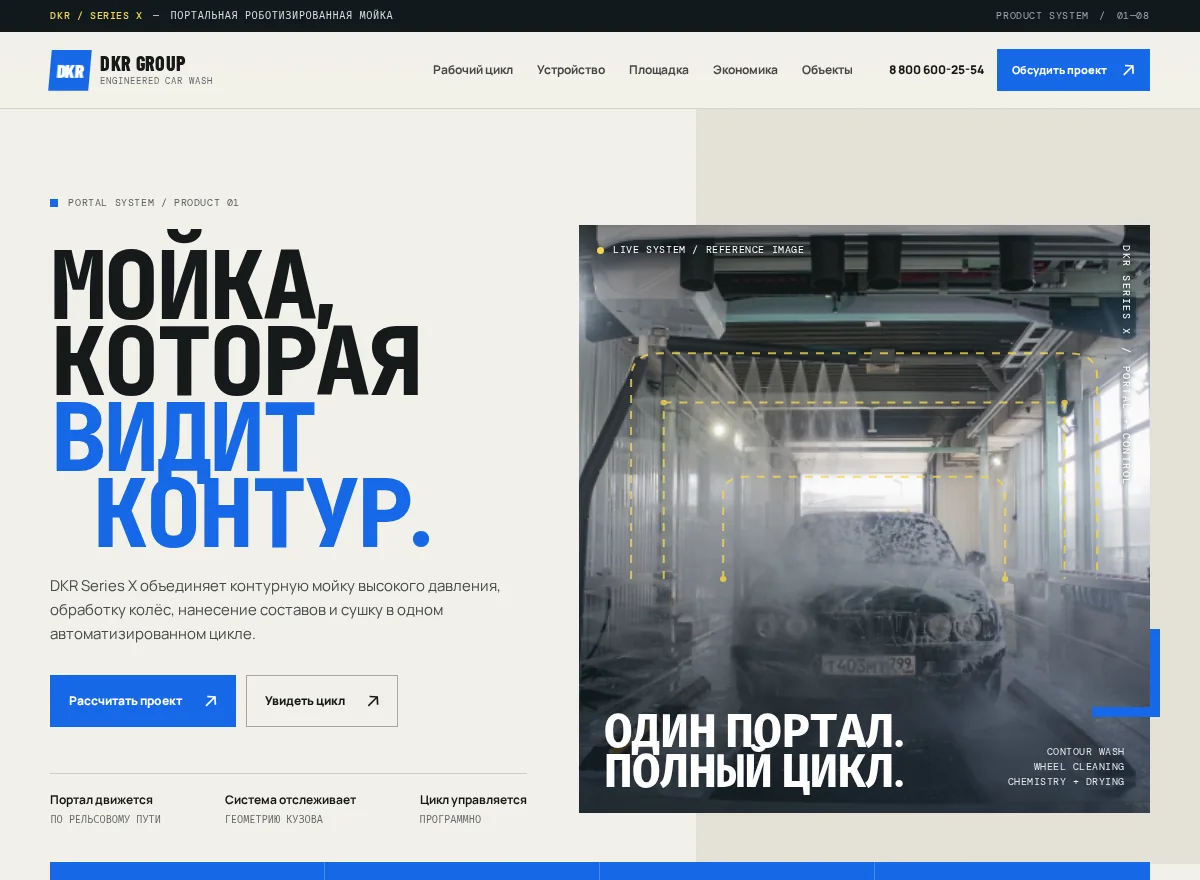Viewport: 1200px width, 880px height.
Task: Click the arrow icon in Рассчитать проект button
Action: point(211,701)
